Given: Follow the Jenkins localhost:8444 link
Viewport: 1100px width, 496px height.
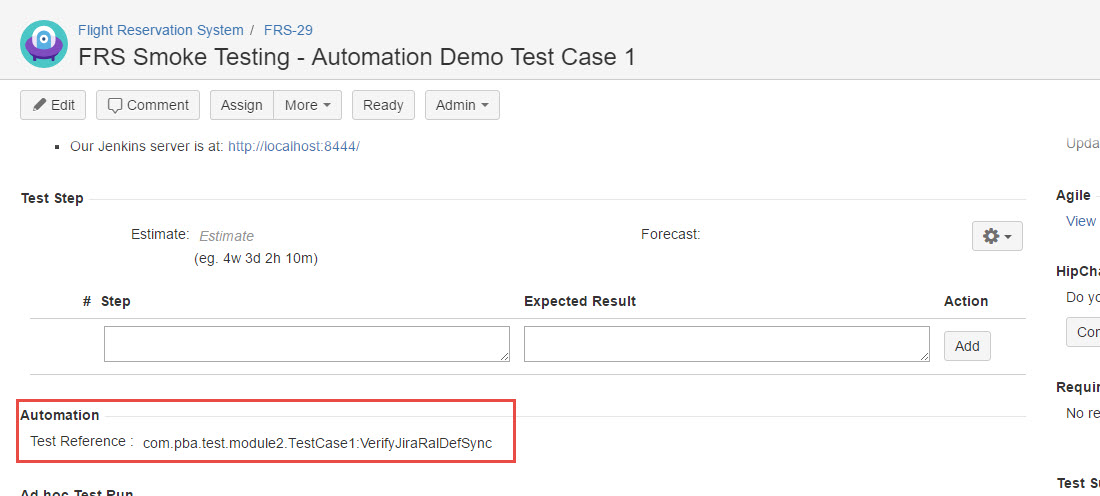Looking at the screenshot, I should pyautogui.click(x=293, y=146).
